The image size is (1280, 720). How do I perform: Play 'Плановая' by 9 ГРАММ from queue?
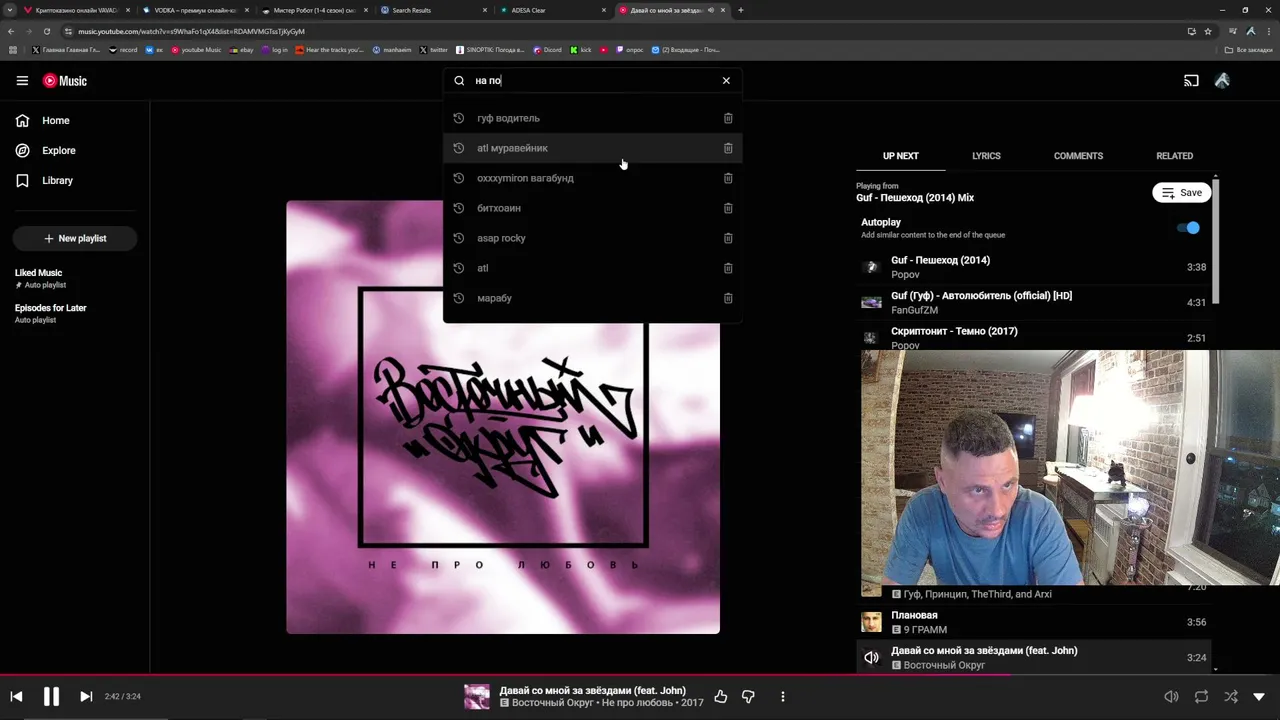point(1034,622)
